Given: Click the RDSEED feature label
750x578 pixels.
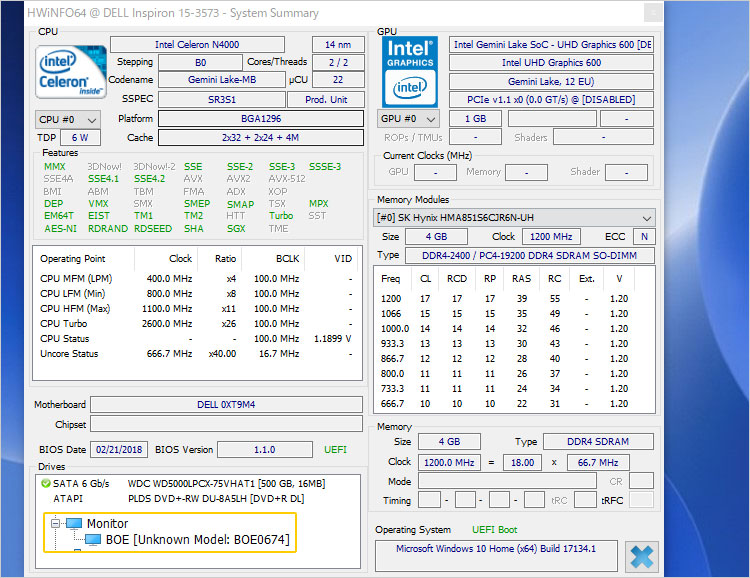Looking at the screenshot, I should coord(153,229).
